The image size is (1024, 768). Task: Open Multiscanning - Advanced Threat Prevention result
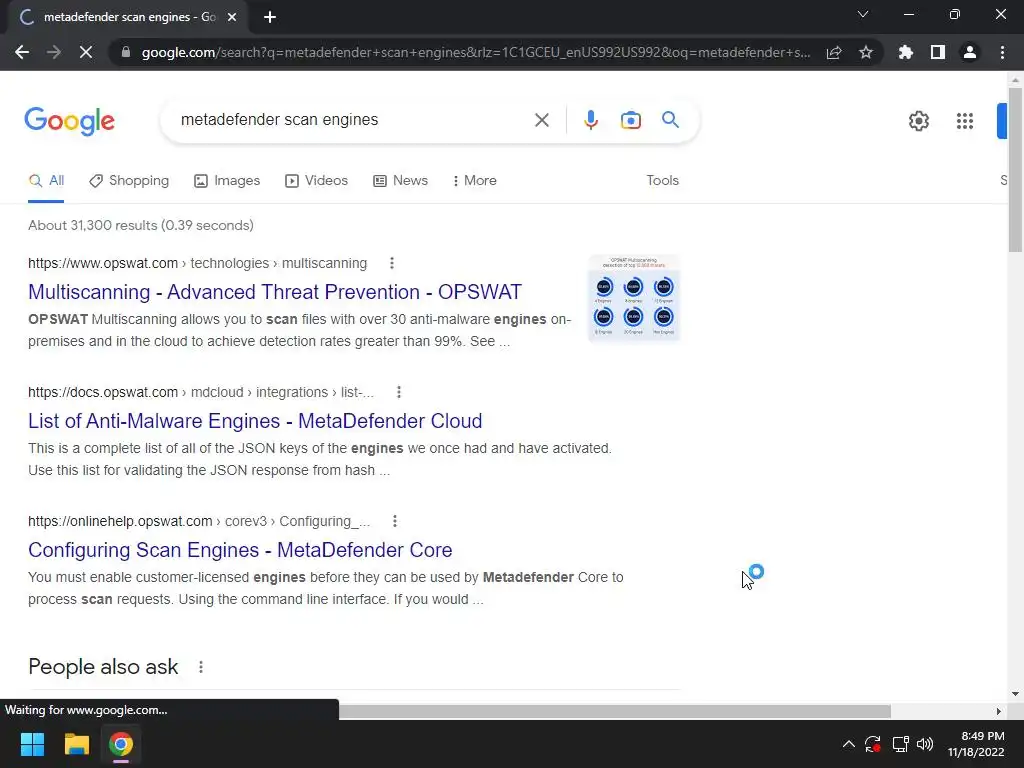coord(275,292)
